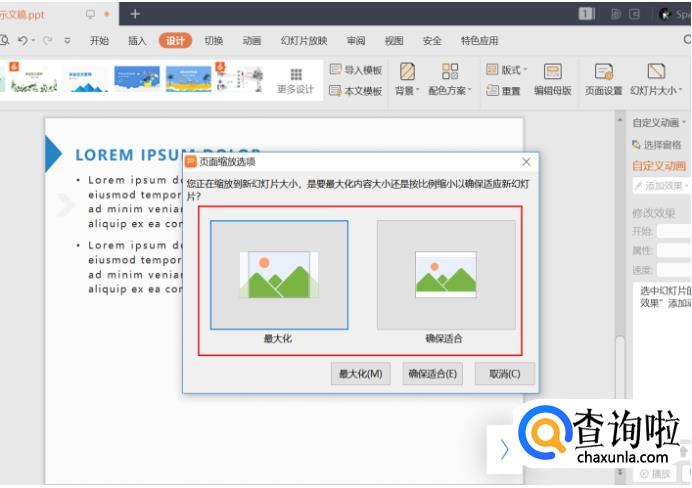
Task: Apply the beach scene design template
Action: (x=189, y=79)
